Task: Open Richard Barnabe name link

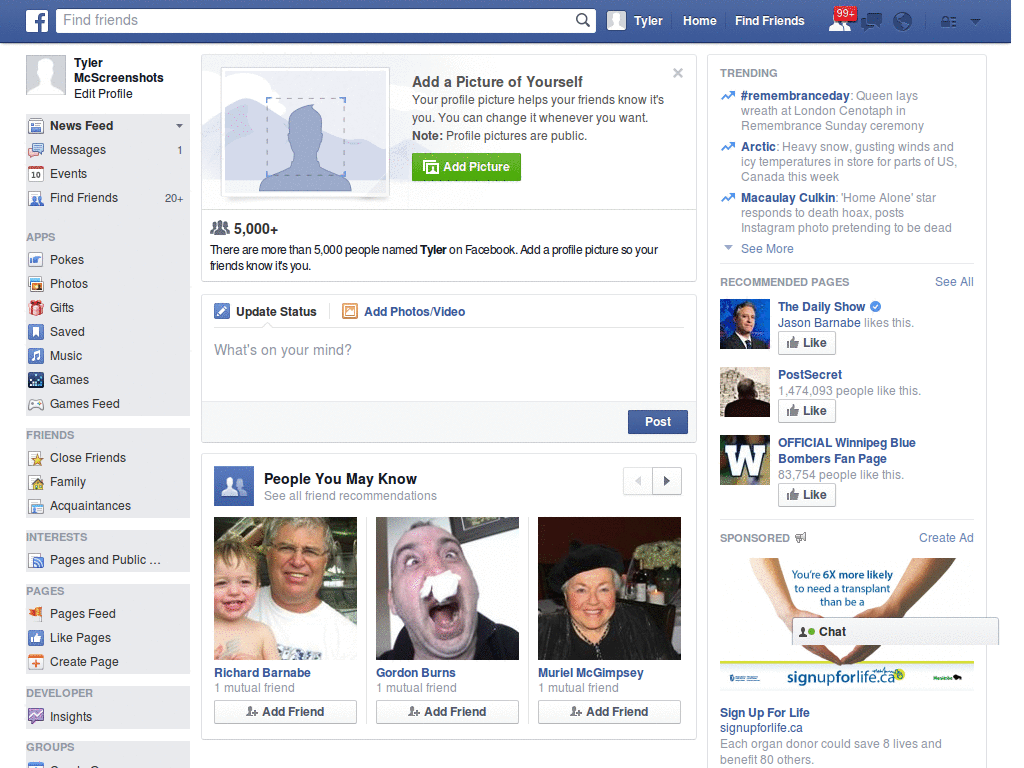Action: pyautogui.click(x=262, y=673)
